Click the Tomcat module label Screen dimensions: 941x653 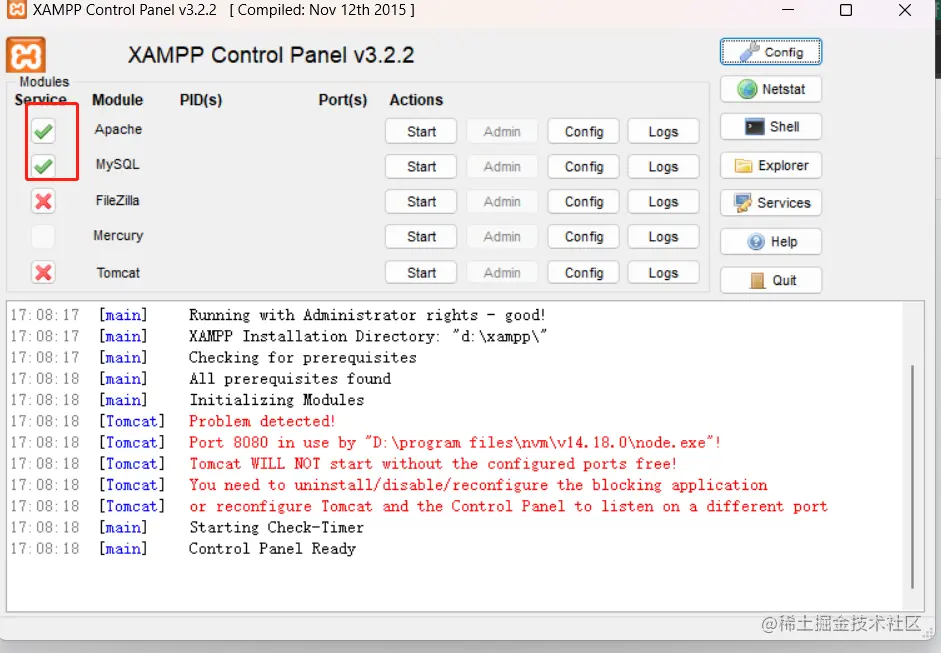pos(118,272)
